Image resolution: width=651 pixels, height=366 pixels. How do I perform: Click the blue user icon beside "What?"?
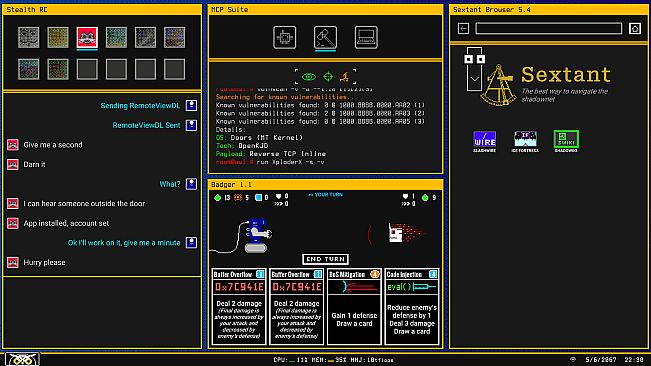pyautogui.click(x=191, y=184)
